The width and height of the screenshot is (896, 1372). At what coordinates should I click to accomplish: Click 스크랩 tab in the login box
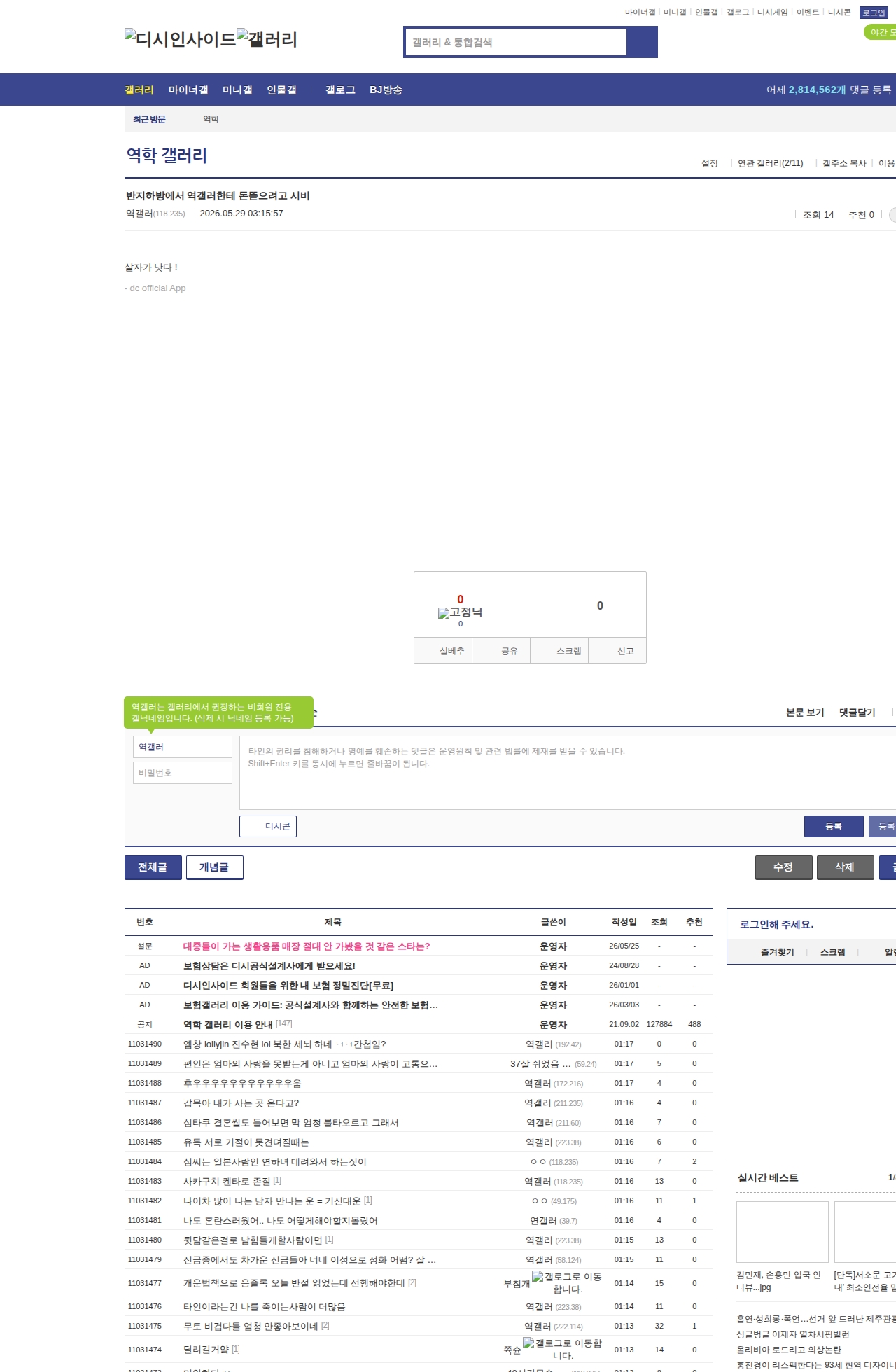coord(832,952)
